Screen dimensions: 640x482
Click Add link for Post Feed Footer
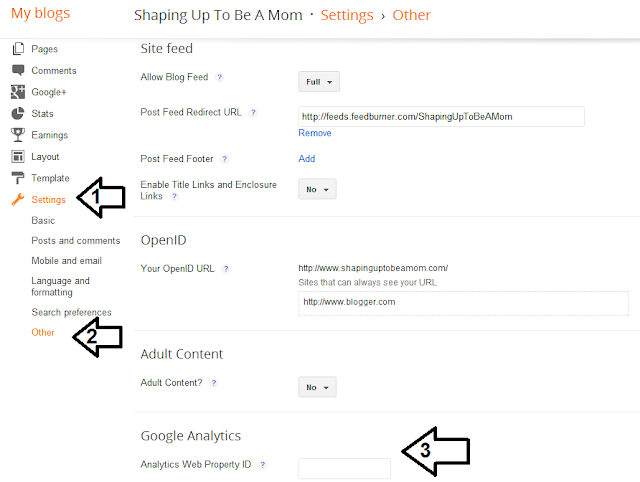tap(306, 159)
